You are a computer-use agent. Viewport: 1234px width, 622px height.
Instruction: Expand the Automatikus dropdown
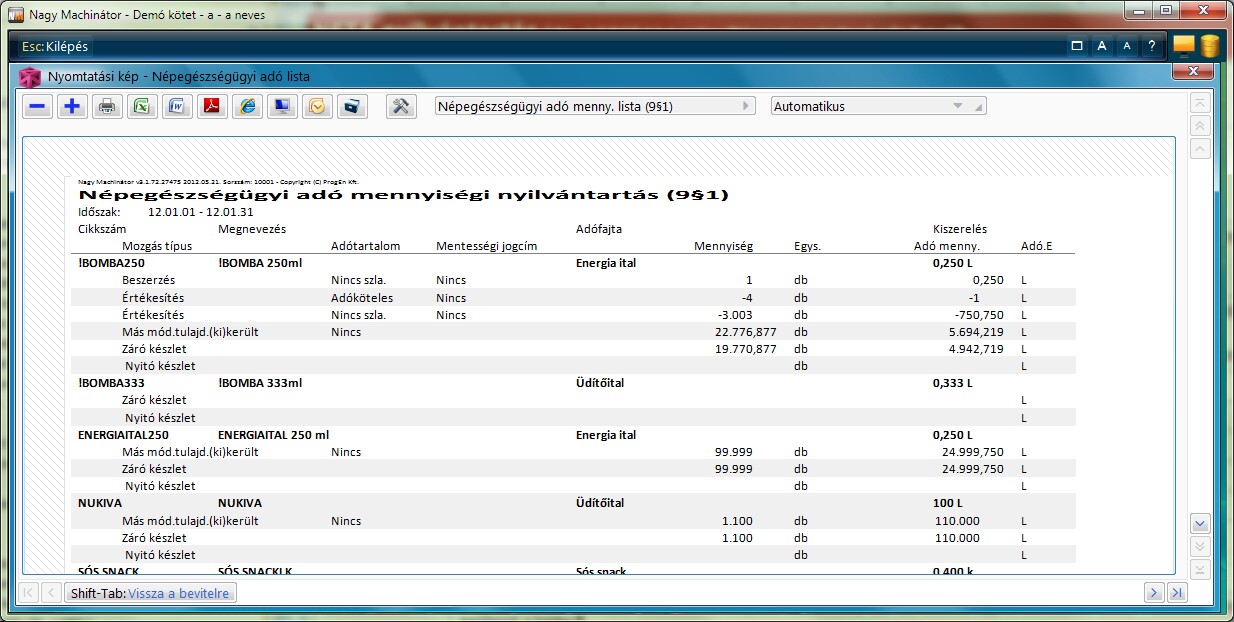click(878, 106)
